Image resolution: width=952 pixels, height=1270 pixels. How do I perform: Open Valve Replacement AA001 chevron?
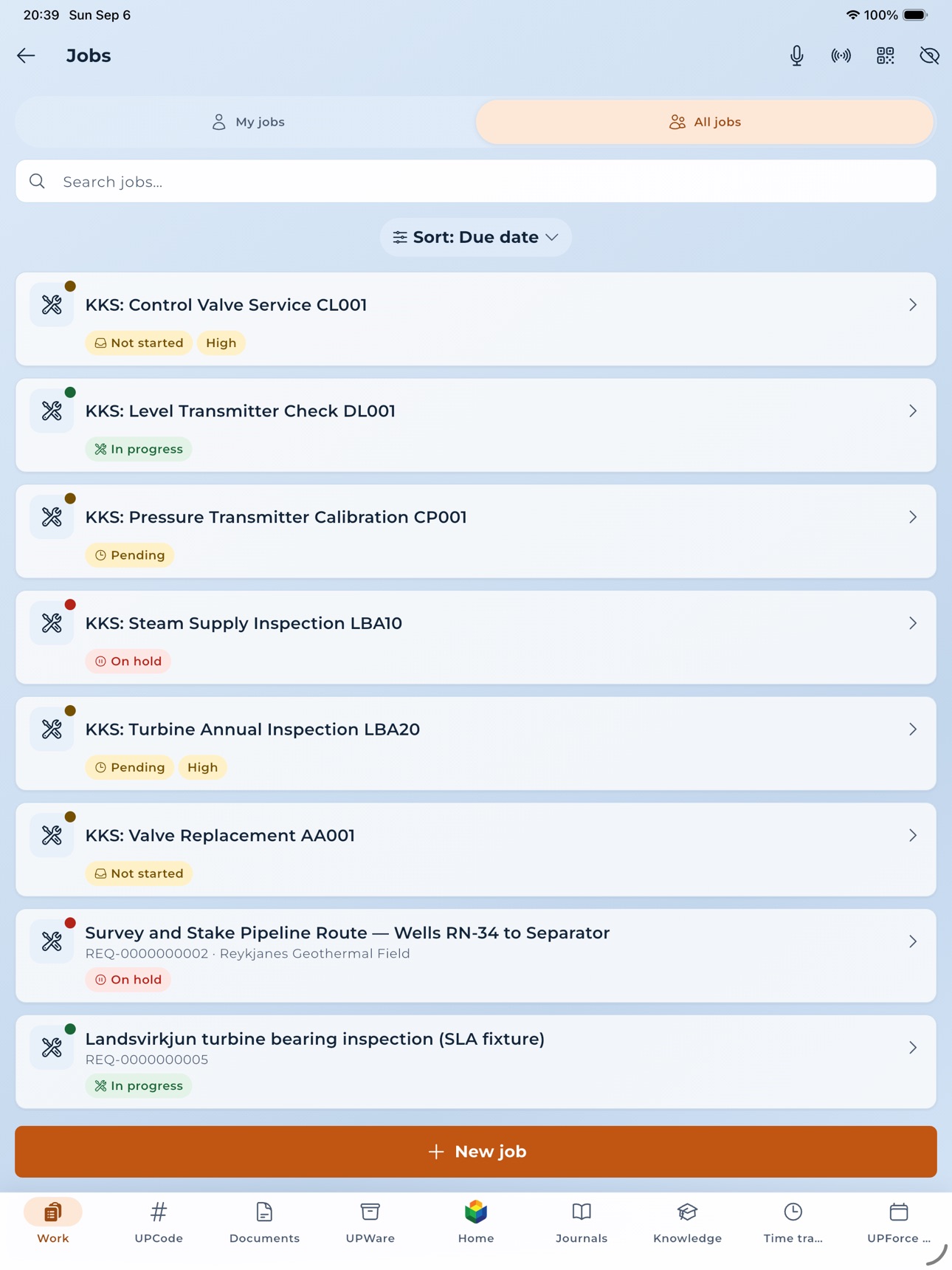click(913, 835)
